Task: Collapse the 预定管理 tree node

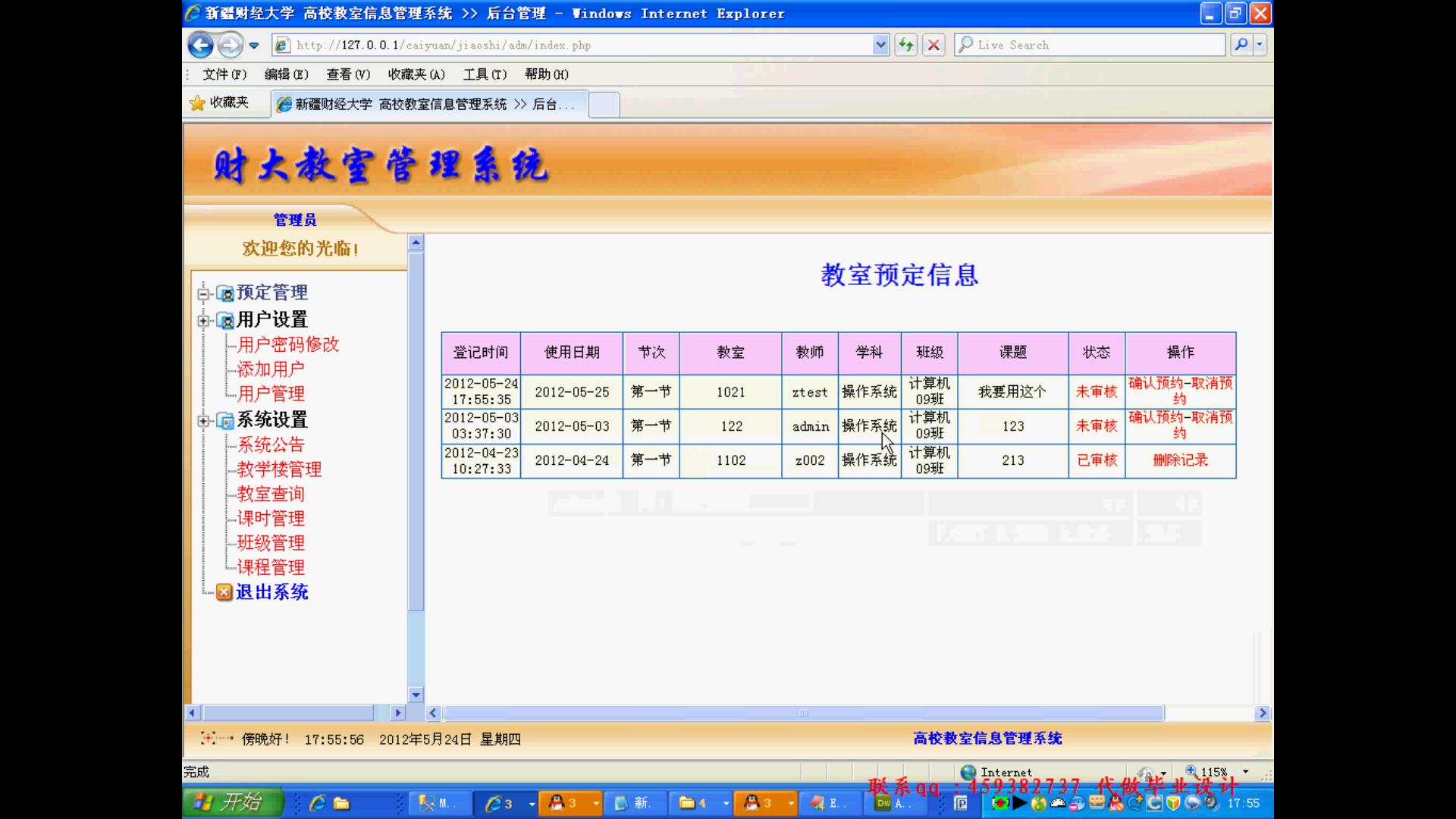Action: click(x=203, y=293)
